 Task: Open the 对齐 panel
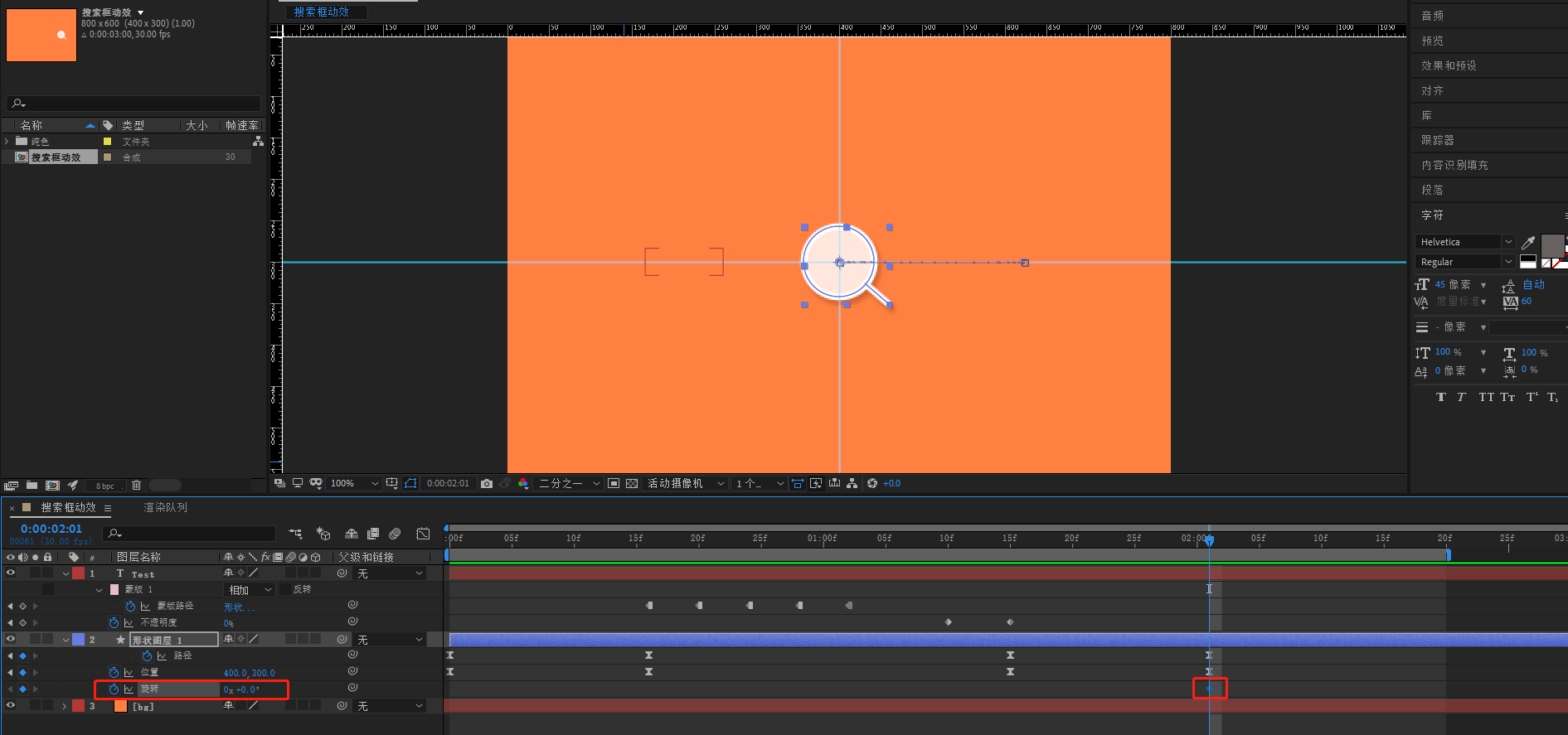[1432, 90]
